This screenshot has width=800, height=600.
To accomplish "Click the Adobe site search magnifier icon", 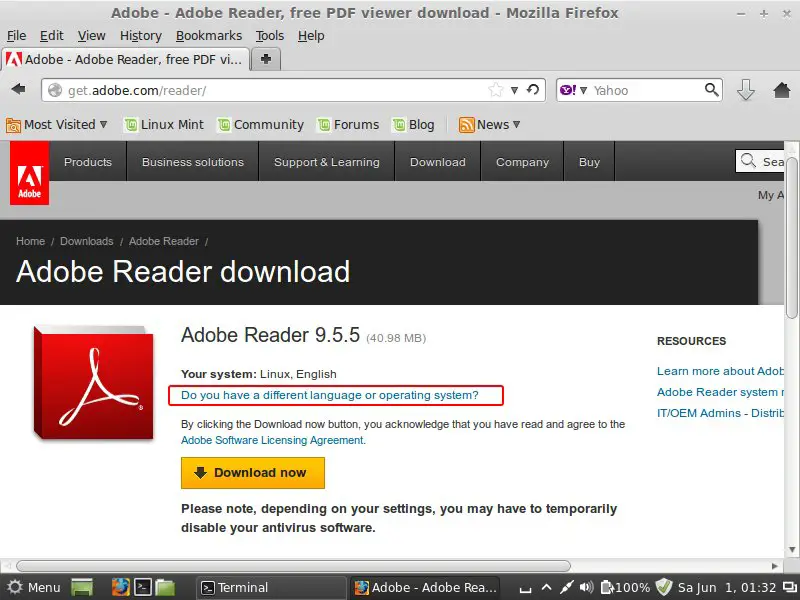I will pos(748,160).
